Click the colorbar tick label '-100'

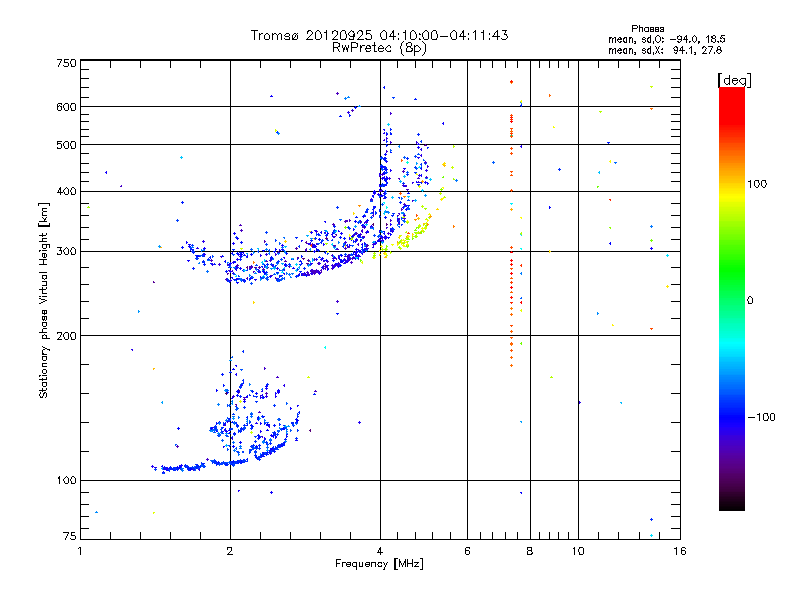coord(762,417)
